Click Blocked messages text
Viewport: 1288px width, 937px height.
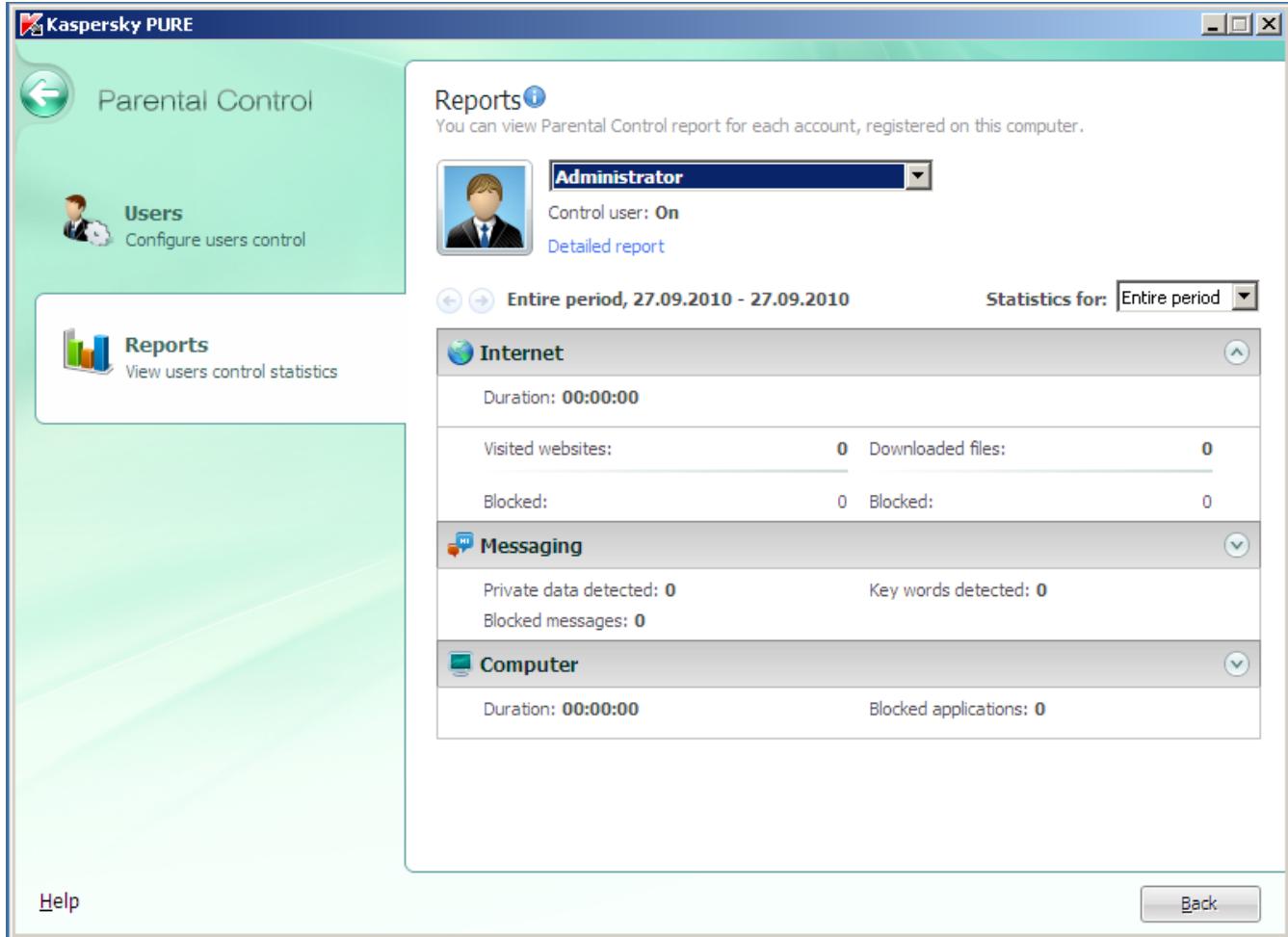564,621
